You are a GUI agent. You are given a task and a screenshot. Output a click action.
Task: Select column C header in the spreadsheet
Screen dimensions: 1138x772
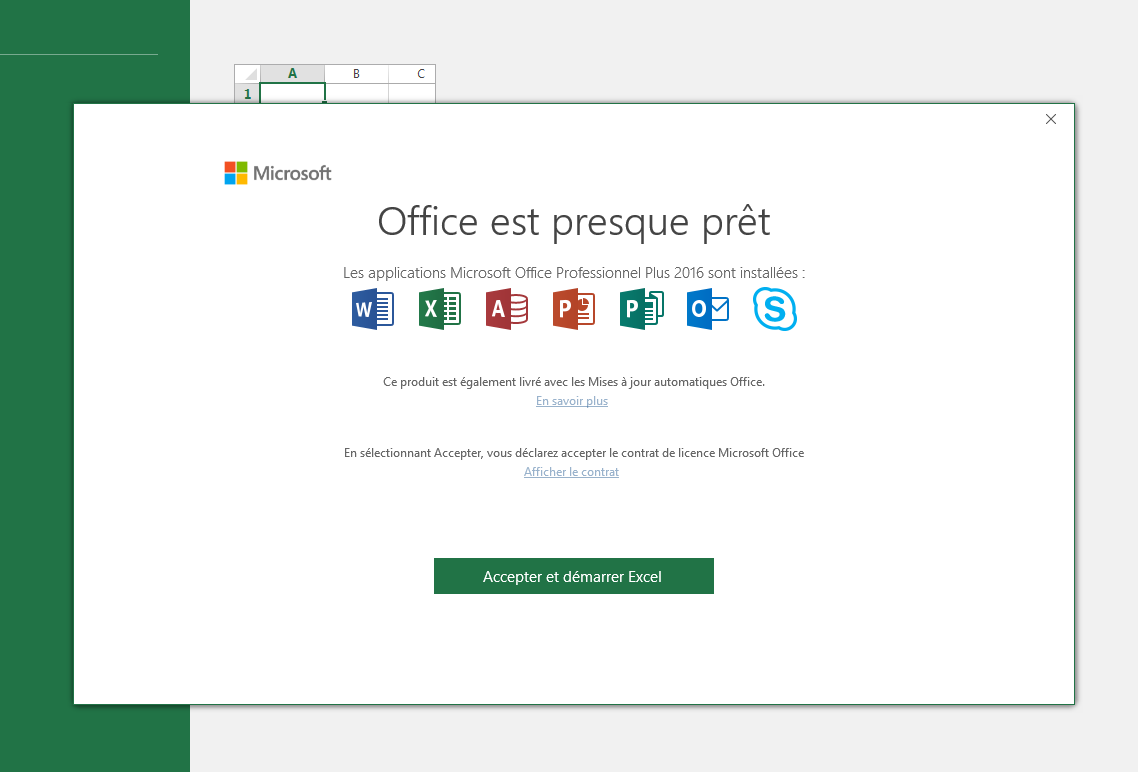point(412,73)
